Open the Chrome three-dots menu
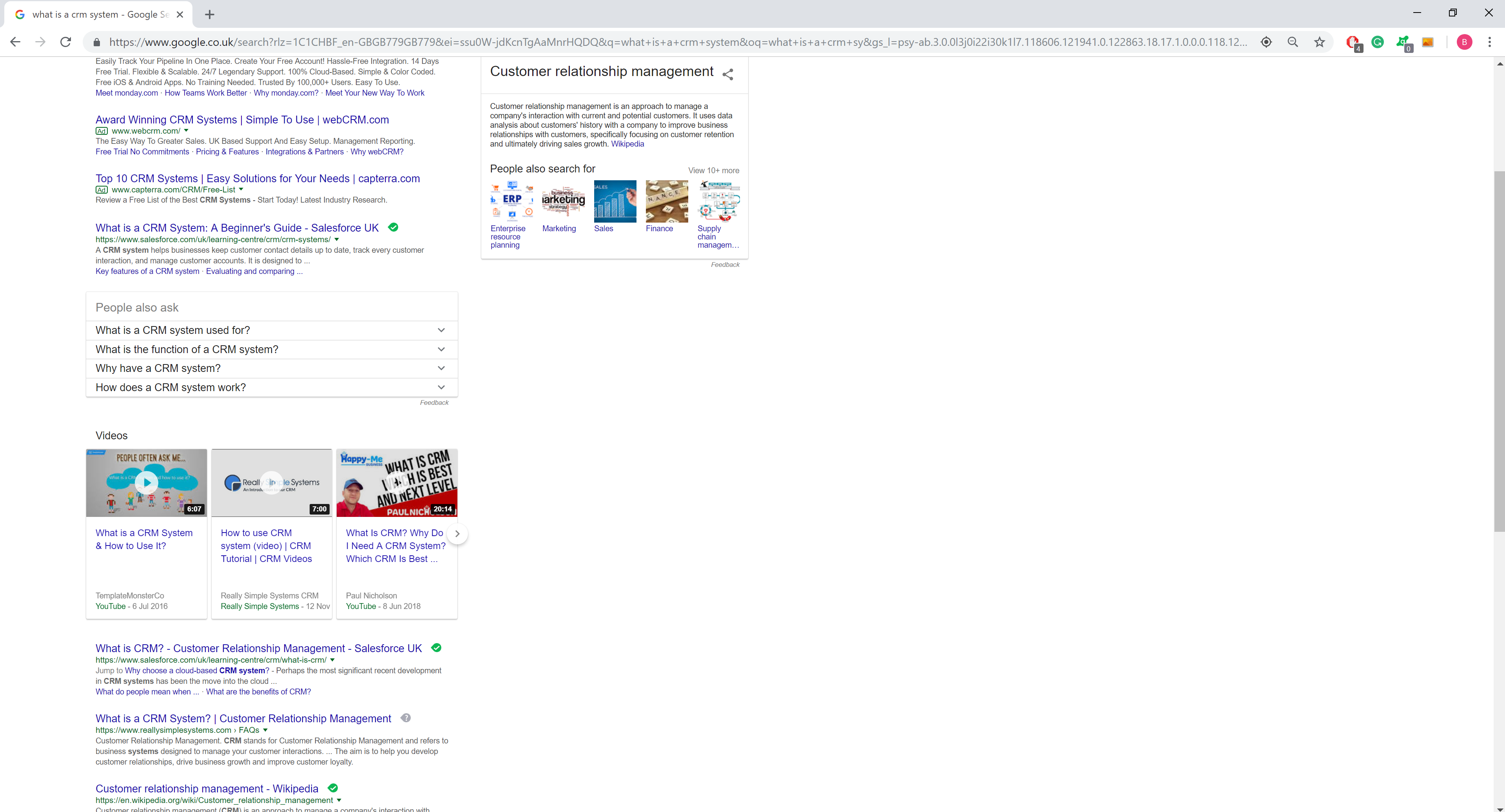Screen dimensions: 1505x812 [x=1489, y=42]
